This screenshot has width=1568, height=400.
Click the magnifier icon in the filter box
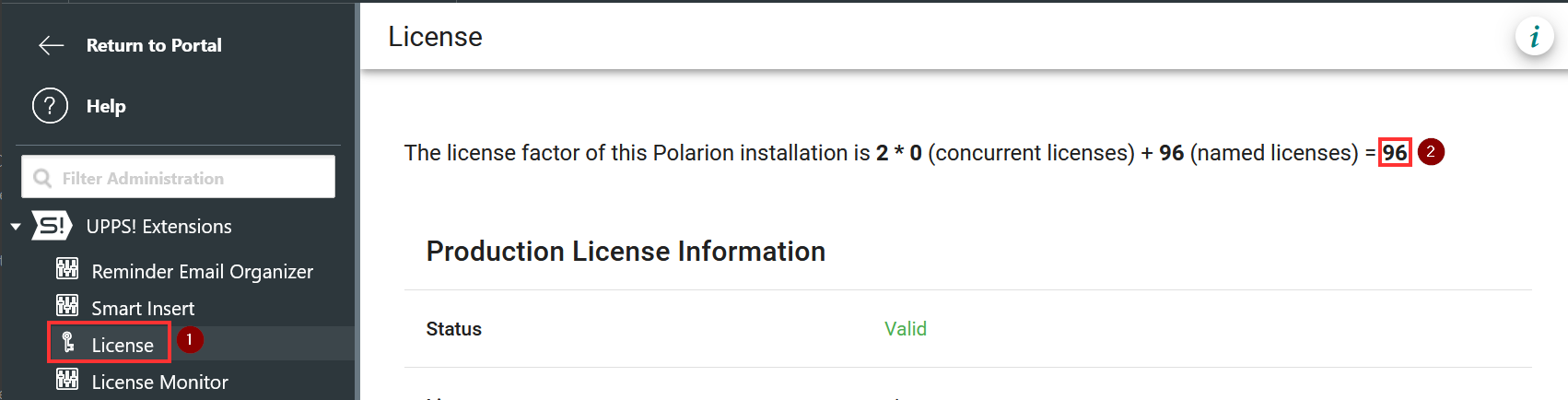coord(42,178)
